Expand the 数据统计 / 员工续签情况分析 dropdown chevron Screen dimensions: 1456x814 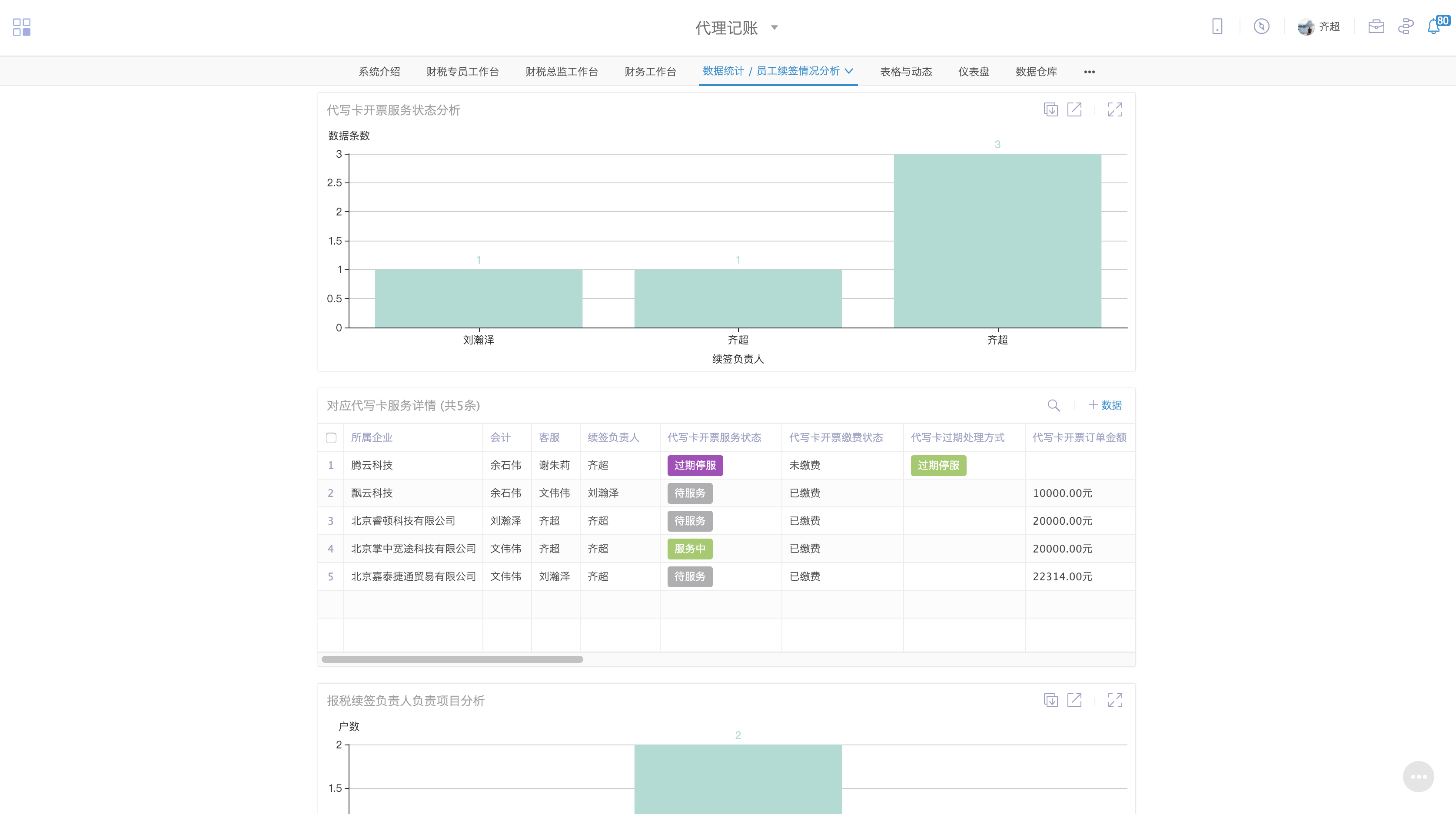[848, 71]
